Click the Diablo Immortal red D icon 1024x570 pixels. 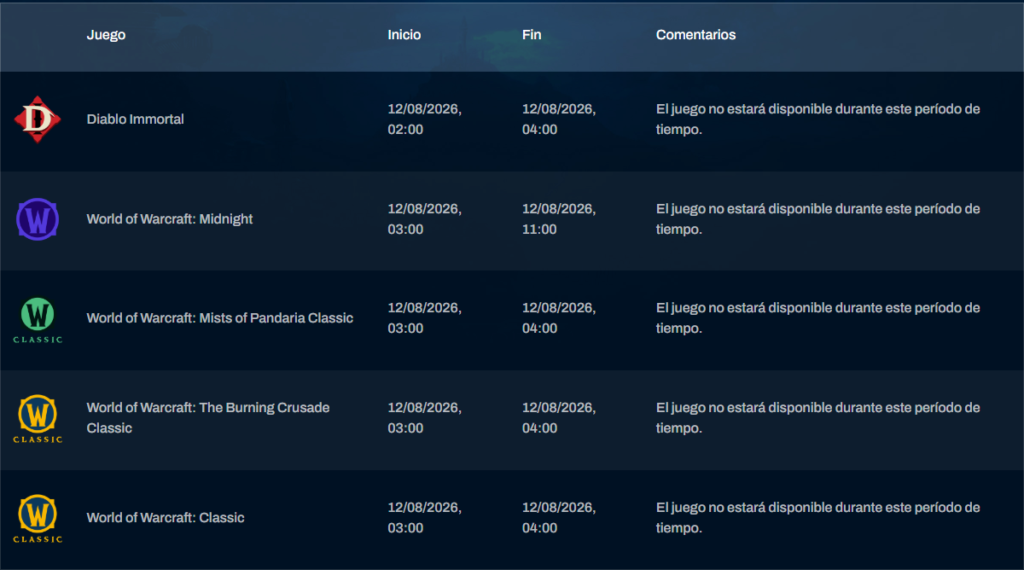[37, 119]
